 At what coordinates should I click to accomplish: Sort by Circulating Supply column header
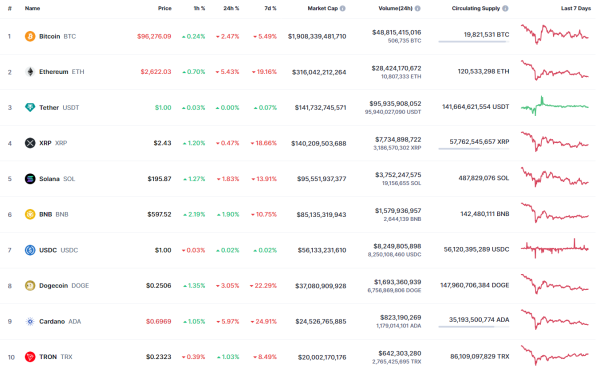(x=476, y=8)
